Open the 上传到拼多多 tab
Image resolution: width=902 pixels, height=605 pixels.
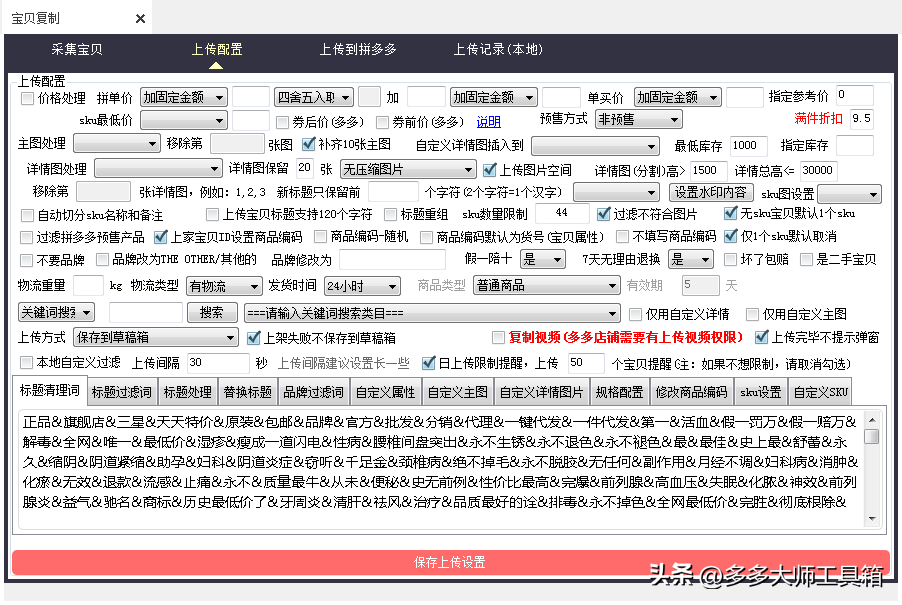pos(358,47)
